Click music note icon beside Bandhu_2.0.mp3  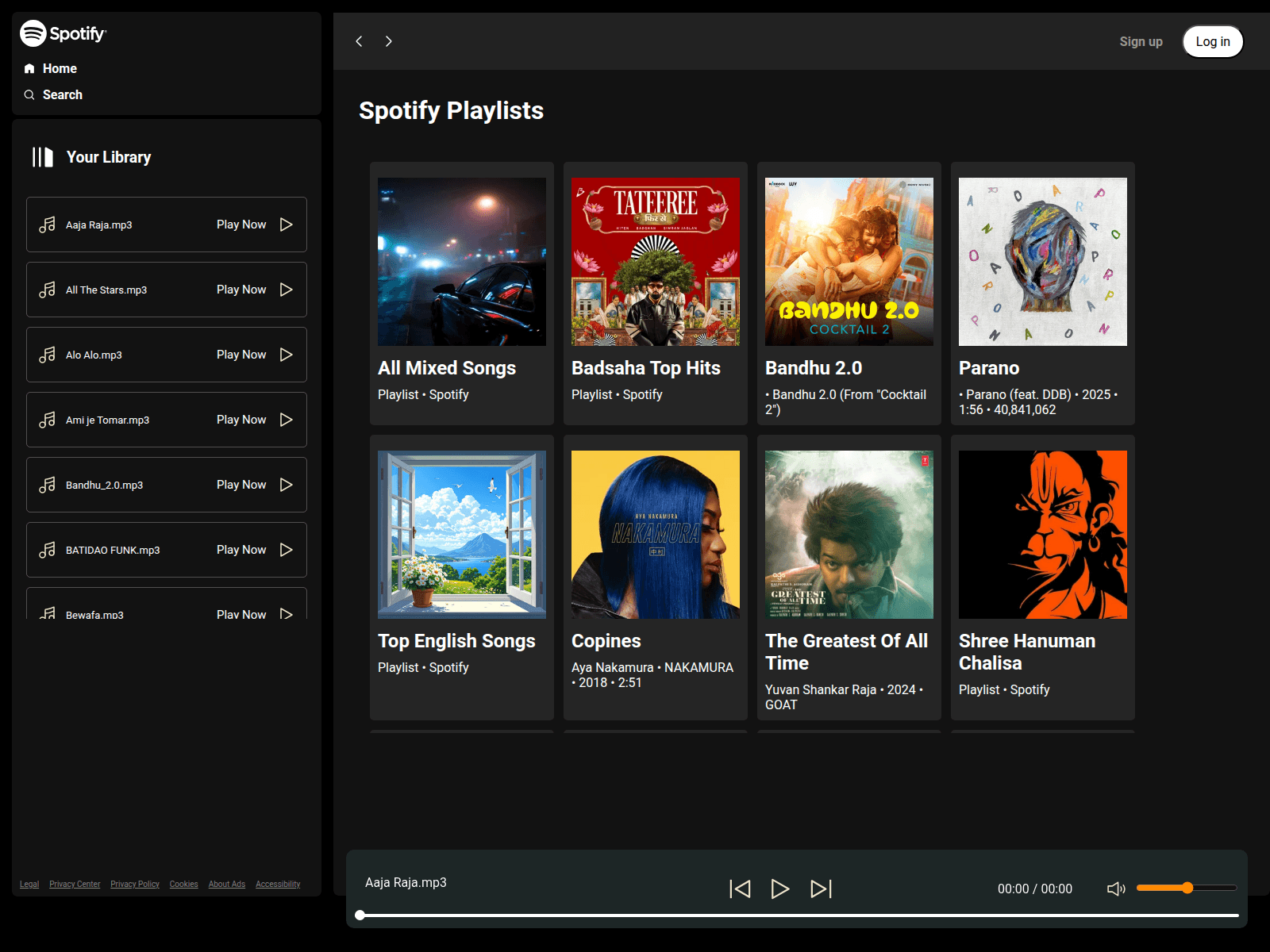tap(47, 485)
